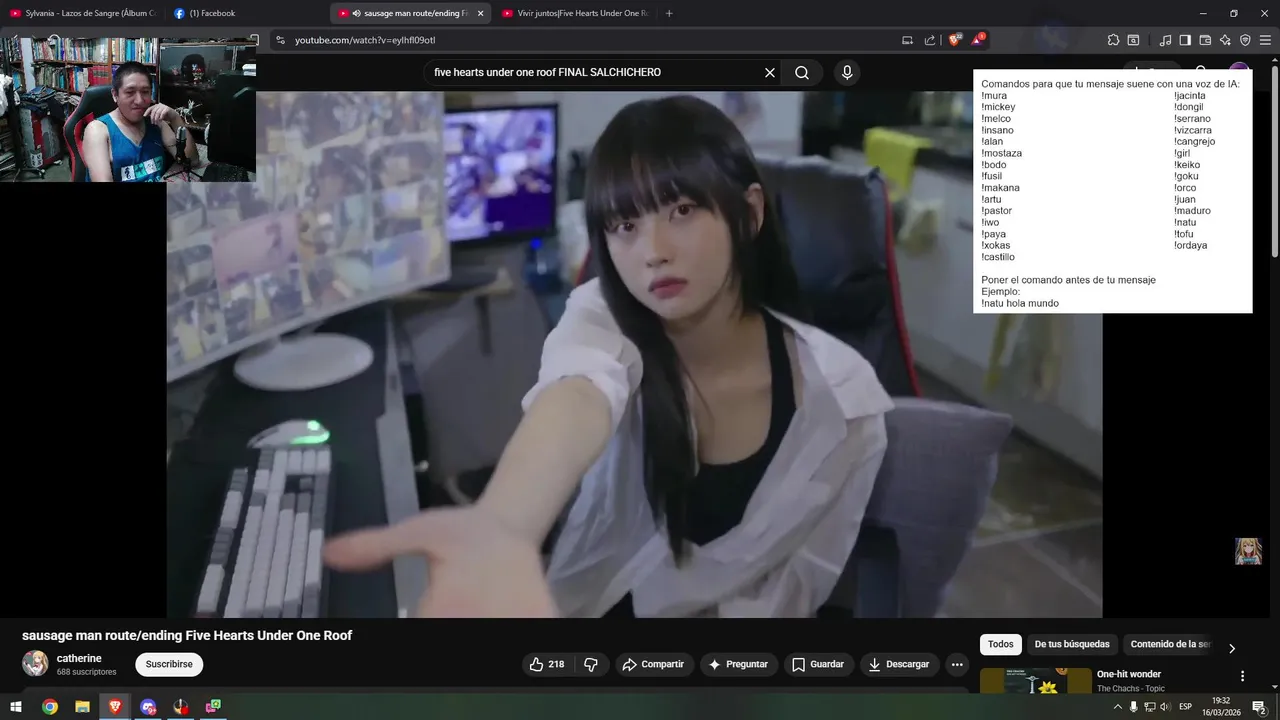Screen dimensions: 1280x720
Task: Open the tab search icon in toolbar
Action: coord(1133,40)
